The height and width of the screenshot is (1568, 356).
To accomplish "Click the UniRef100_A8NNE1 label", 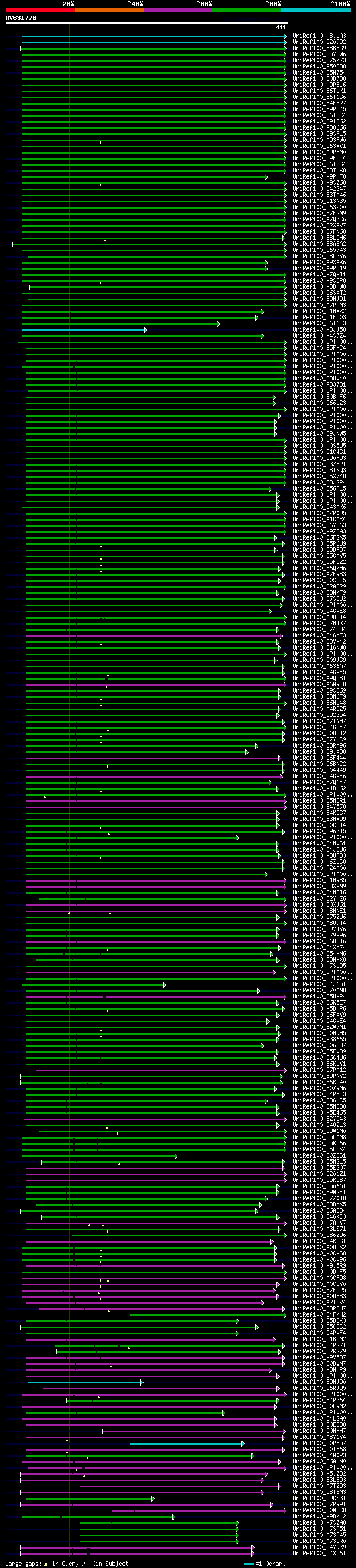I will click(x=319, y=911).
